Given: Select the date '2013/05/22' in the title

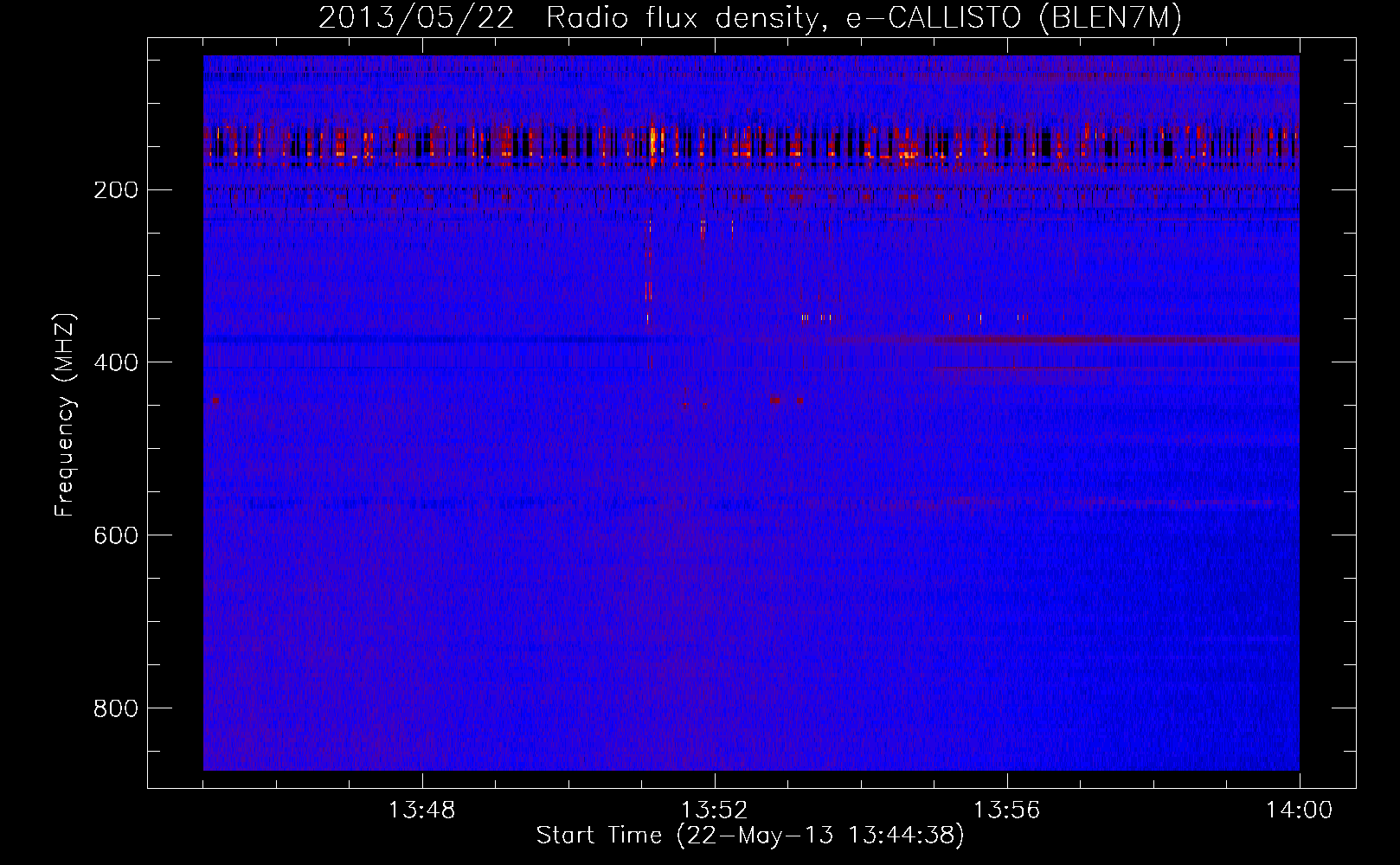Looking at the screenshot, I should 416,18.
